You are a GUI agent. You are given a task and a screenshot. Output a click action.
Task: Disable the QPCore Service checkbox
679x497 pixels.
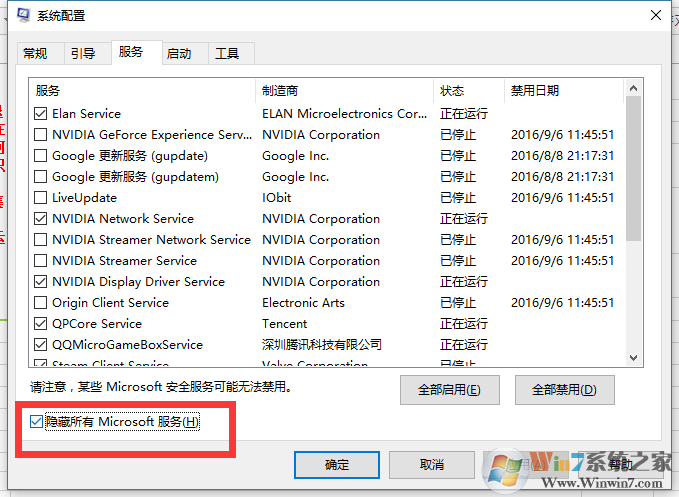pos(41,324)
